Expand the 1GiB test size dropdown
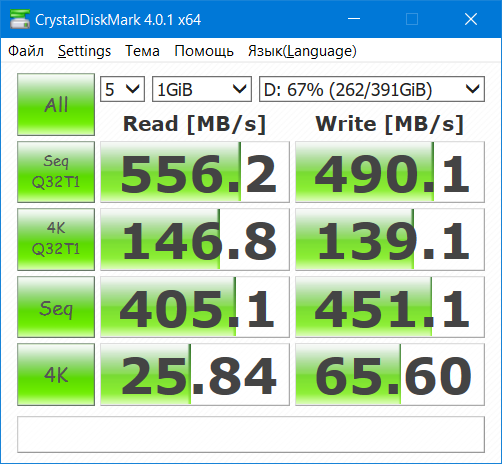502x464 pixels. (x=202, y=89)
